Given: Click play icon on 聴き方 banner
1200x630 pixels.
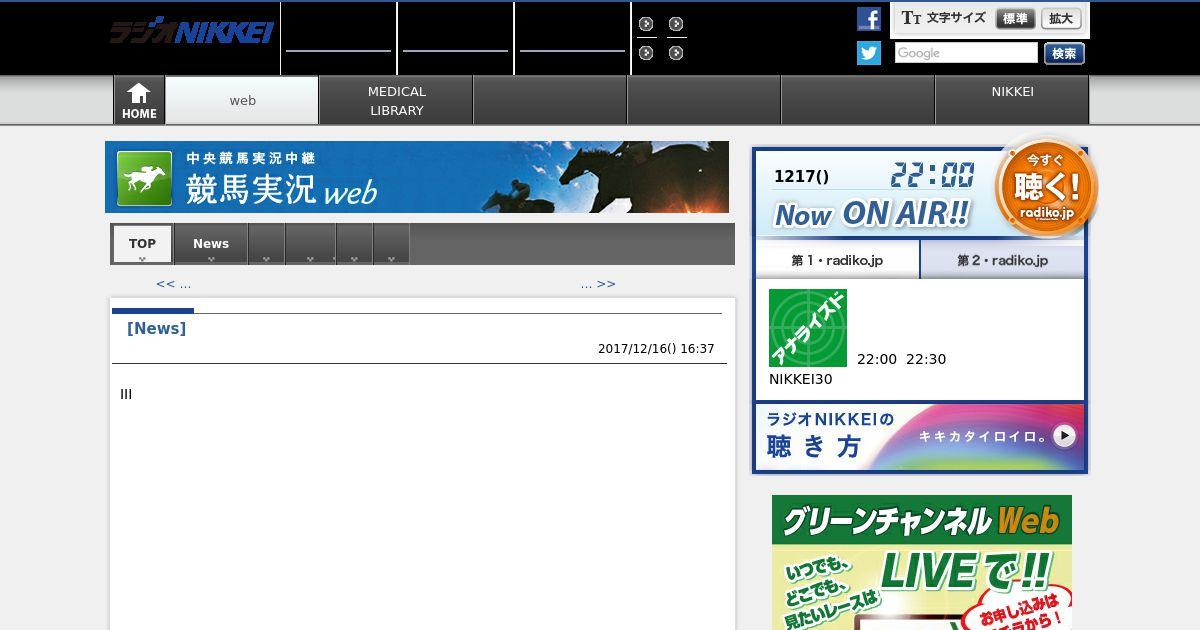Looking at the screenshot, I should (x=1065, y=436).
